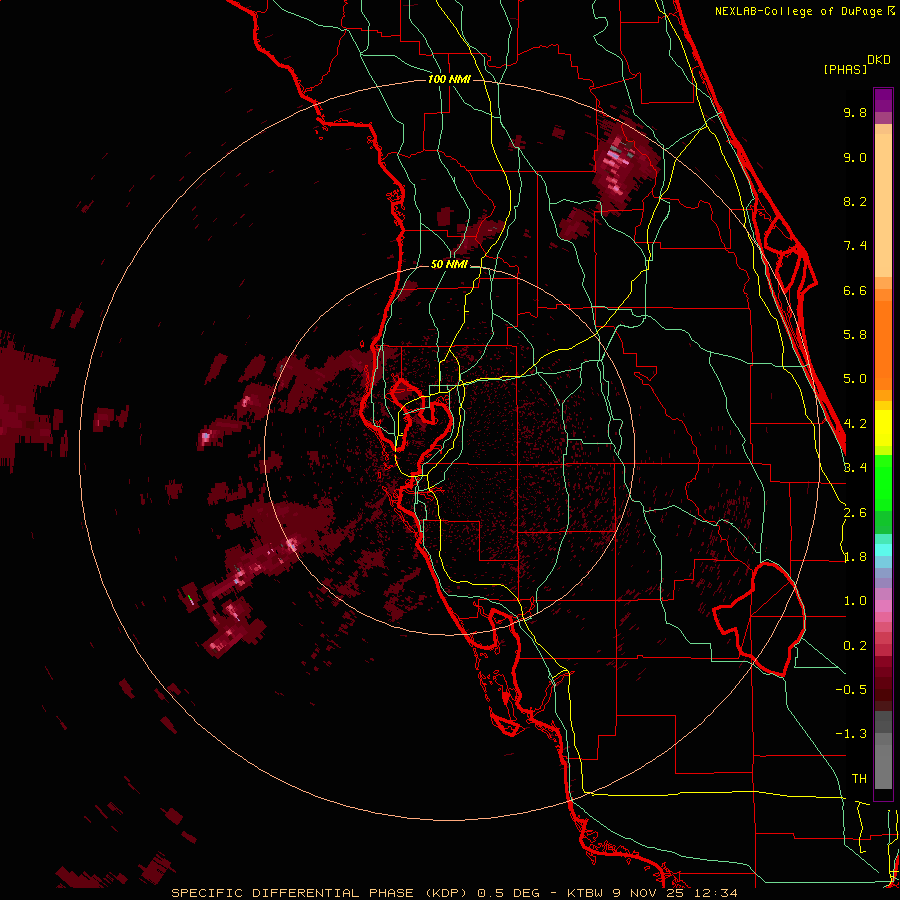This screenshot has width=900, height=900.
Task: Click the 0.2 value on the color scale
Action: pos(855,646)
